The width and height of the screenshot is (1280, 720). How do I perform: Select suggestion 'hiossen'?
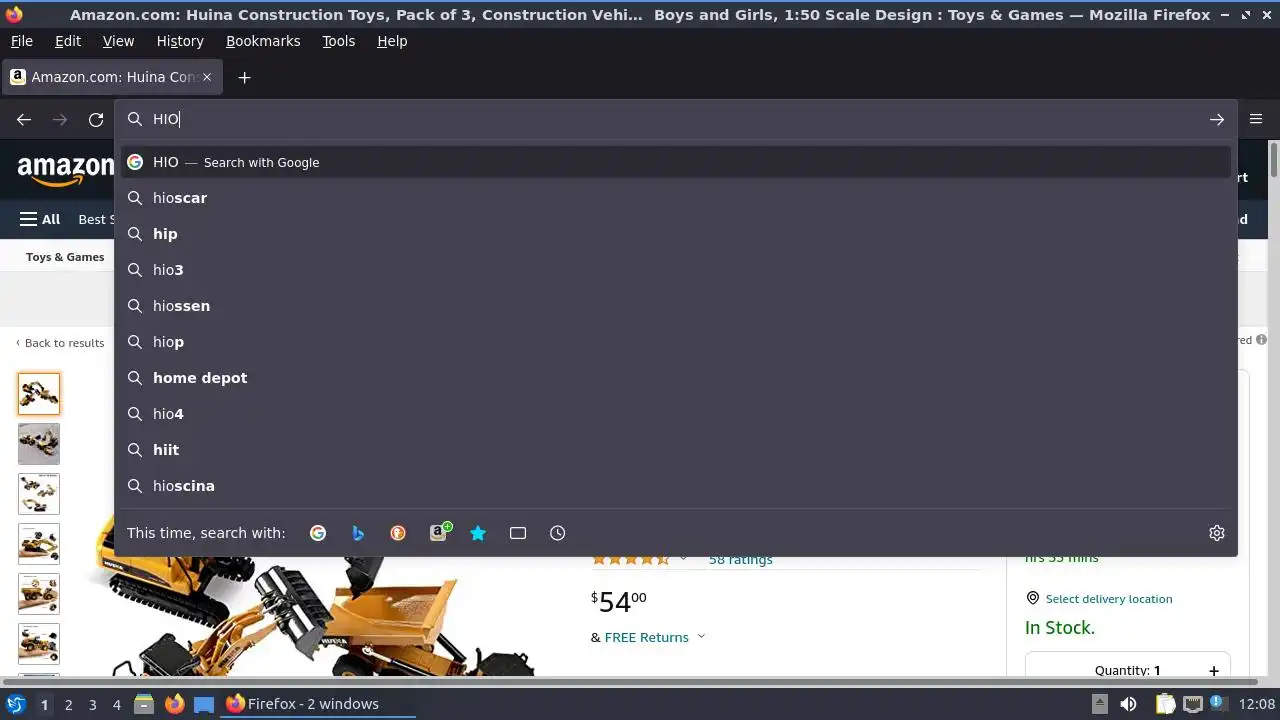[676, 306]
